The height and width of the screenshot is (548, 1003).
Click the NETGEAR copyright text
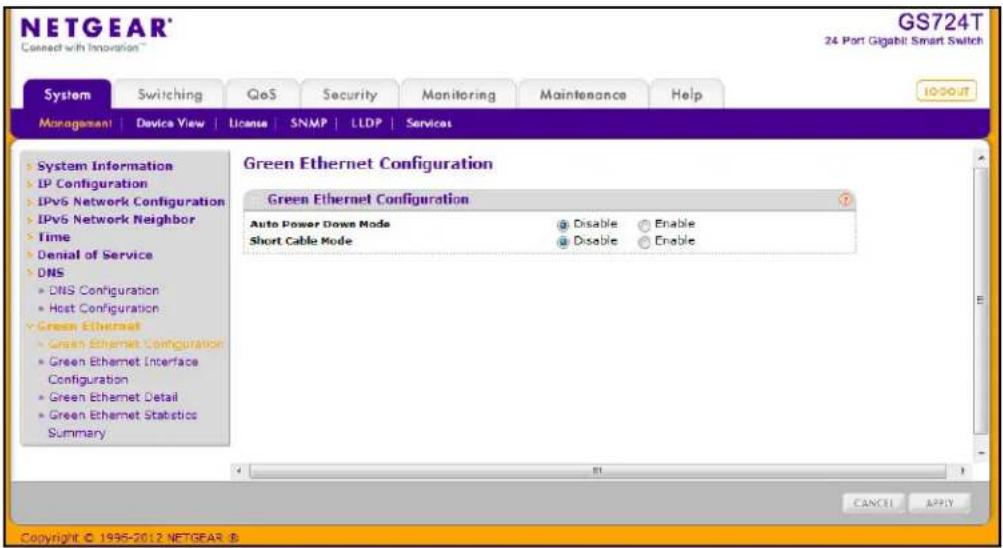(x=130, y=538)
